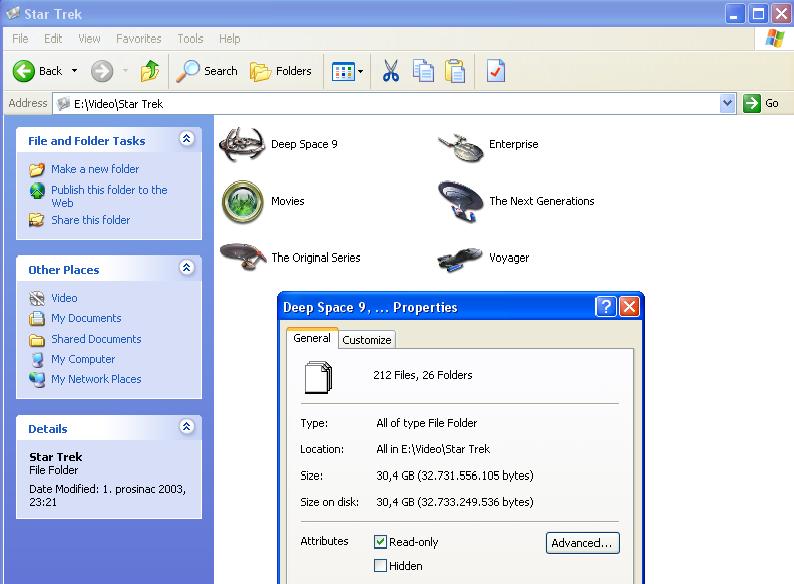794x584 pixels.
Task: Click the Paste clipboard toolbar icon
Action: point(455,71)
